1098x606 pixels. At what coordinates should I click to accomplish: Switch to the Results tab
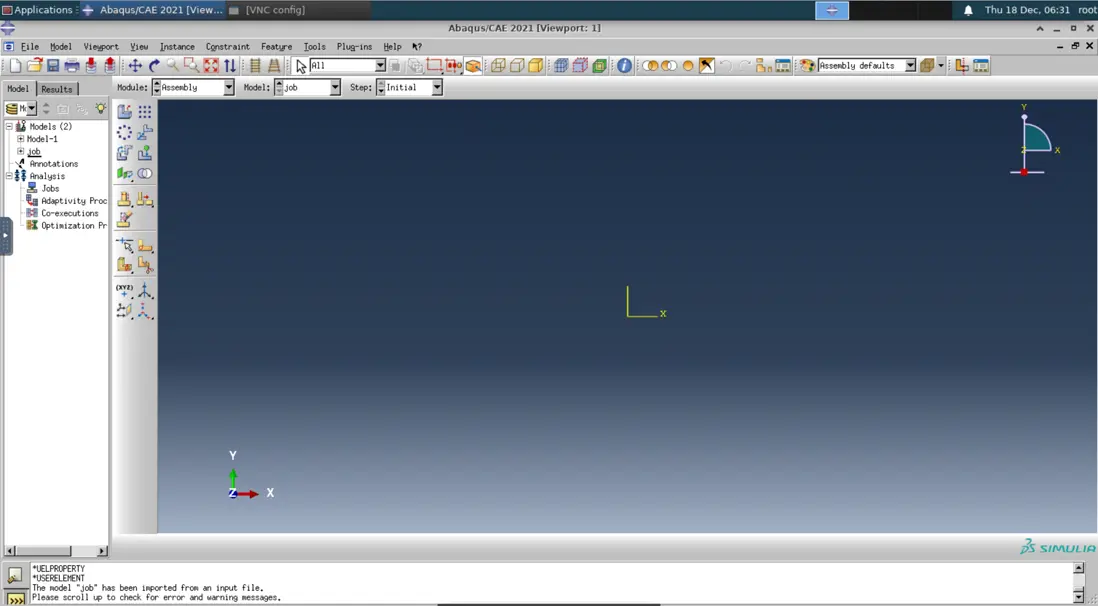[x=57, y=89]
